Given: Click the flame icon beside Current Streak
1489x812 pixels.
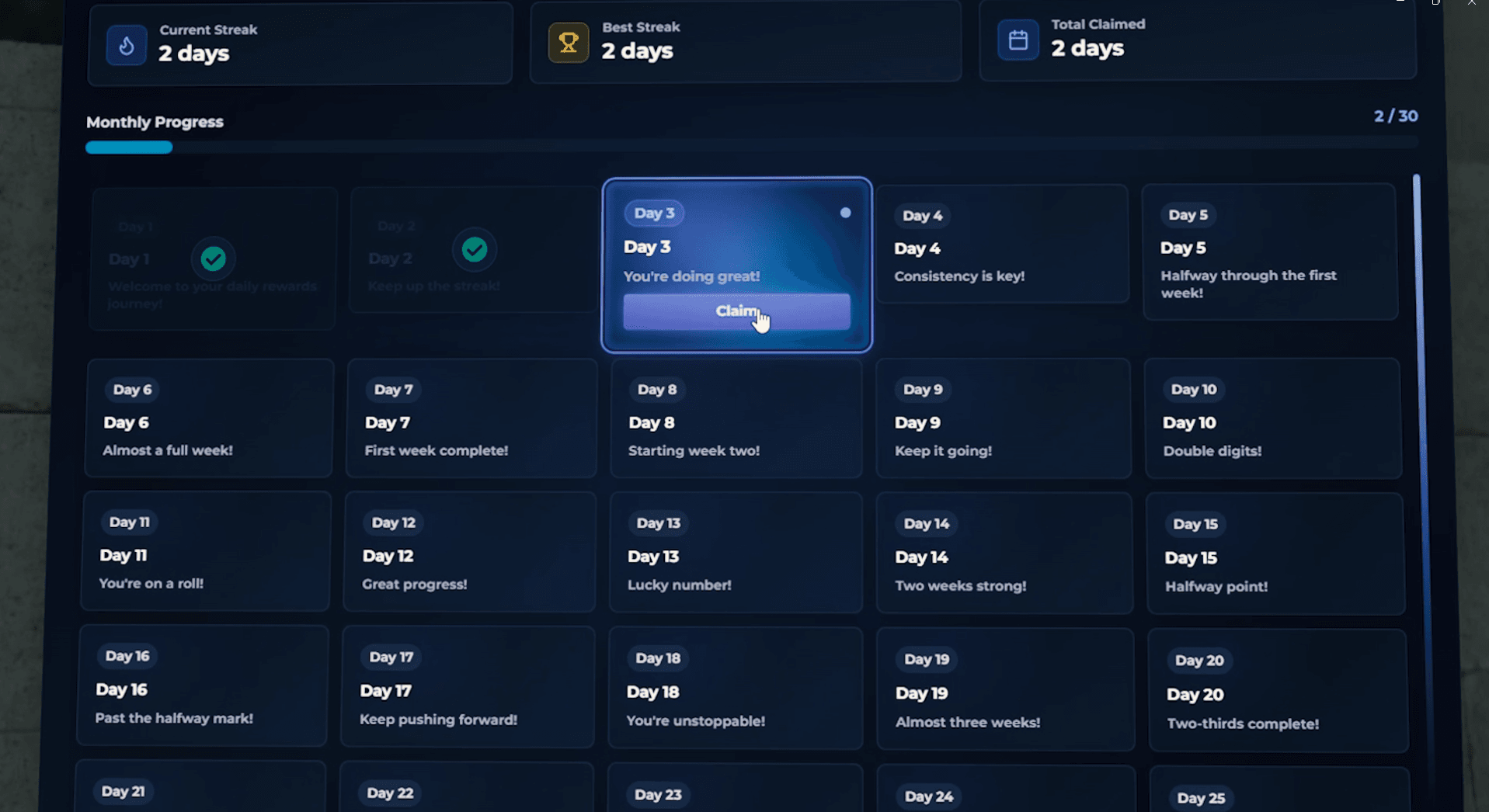Looking at the screenshot, I should point(127,45).
